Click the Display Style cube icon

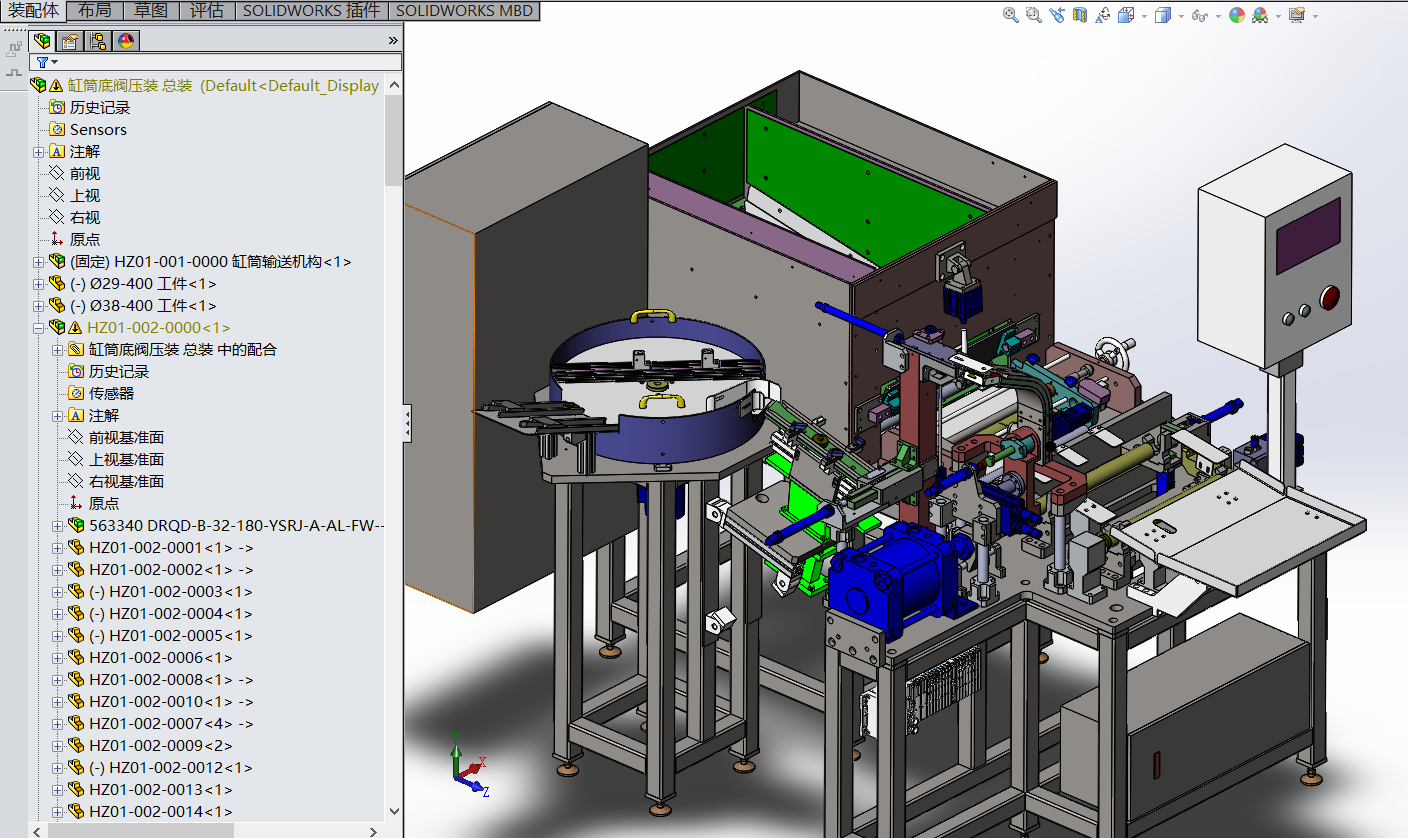pyautogui.click(x=1162, y=15)
